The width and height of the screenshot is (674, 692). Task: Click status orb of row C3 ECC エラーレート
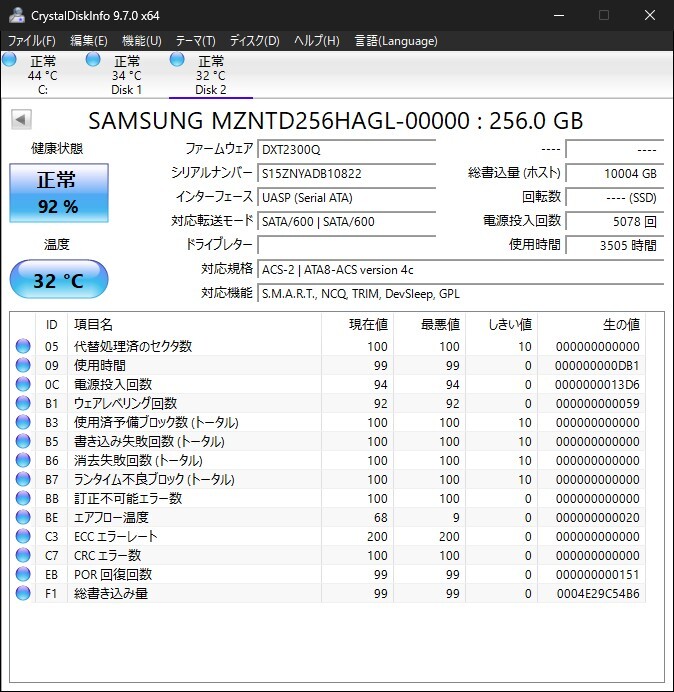23,536
